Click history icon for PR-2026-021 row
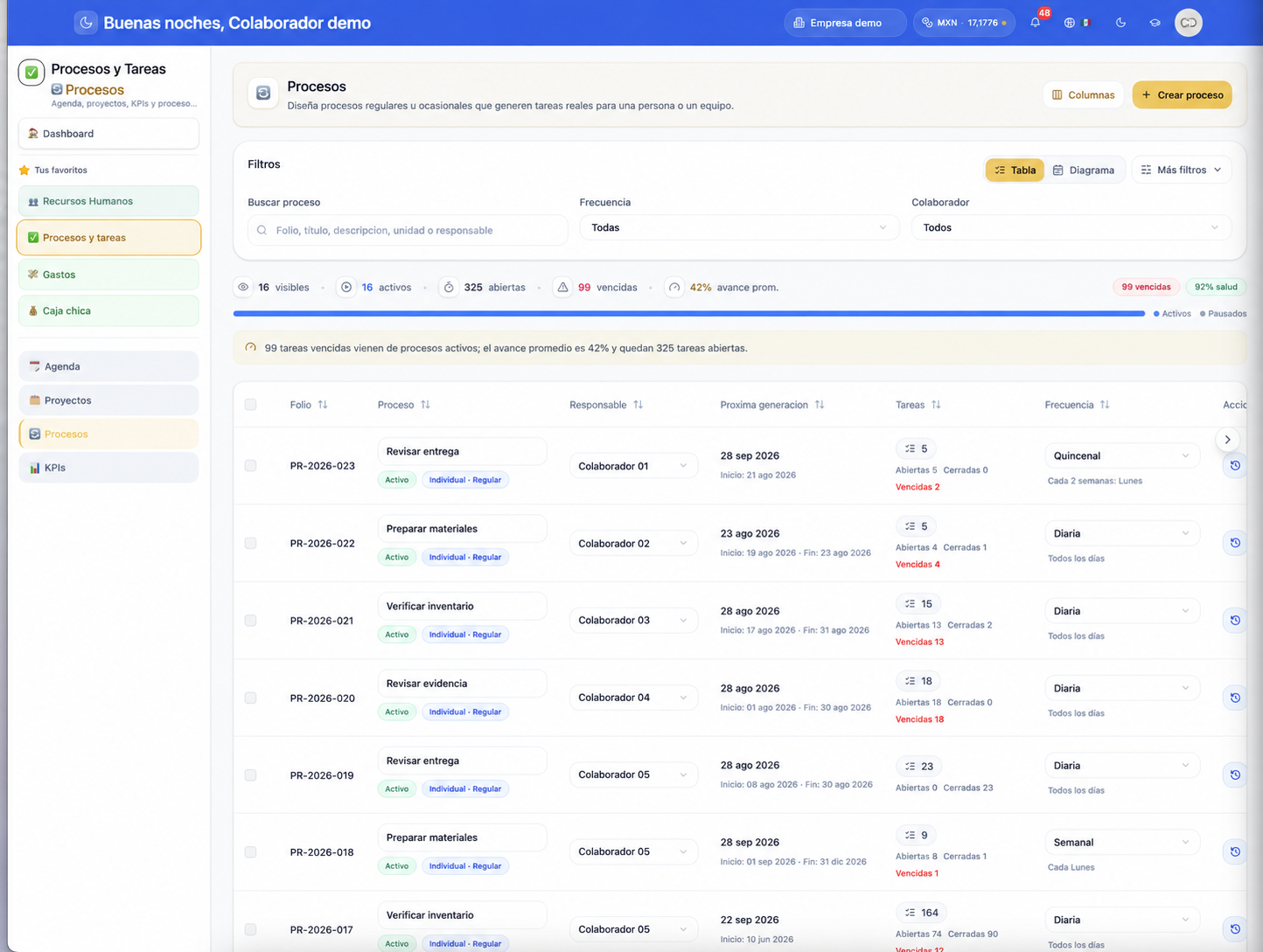The height and width of the screenshot is (952, 1263). (x=1235, y=621)
